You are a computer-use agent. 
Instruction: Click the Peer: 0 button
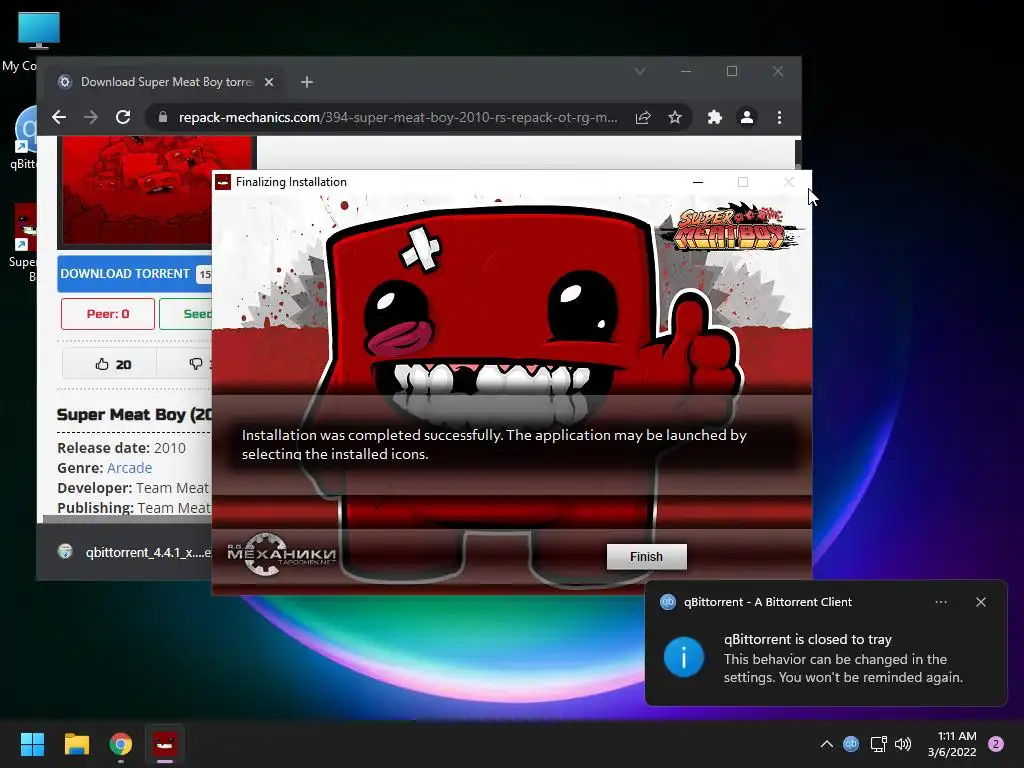tap(108, 314)
